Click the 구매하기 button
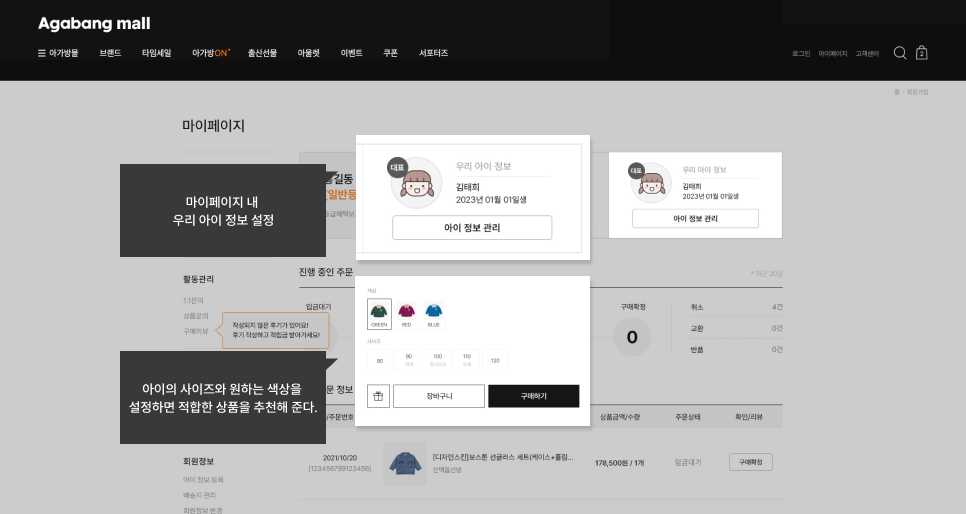Image resolution: width=966 pixels, height=514 pixels. point(534,396)
